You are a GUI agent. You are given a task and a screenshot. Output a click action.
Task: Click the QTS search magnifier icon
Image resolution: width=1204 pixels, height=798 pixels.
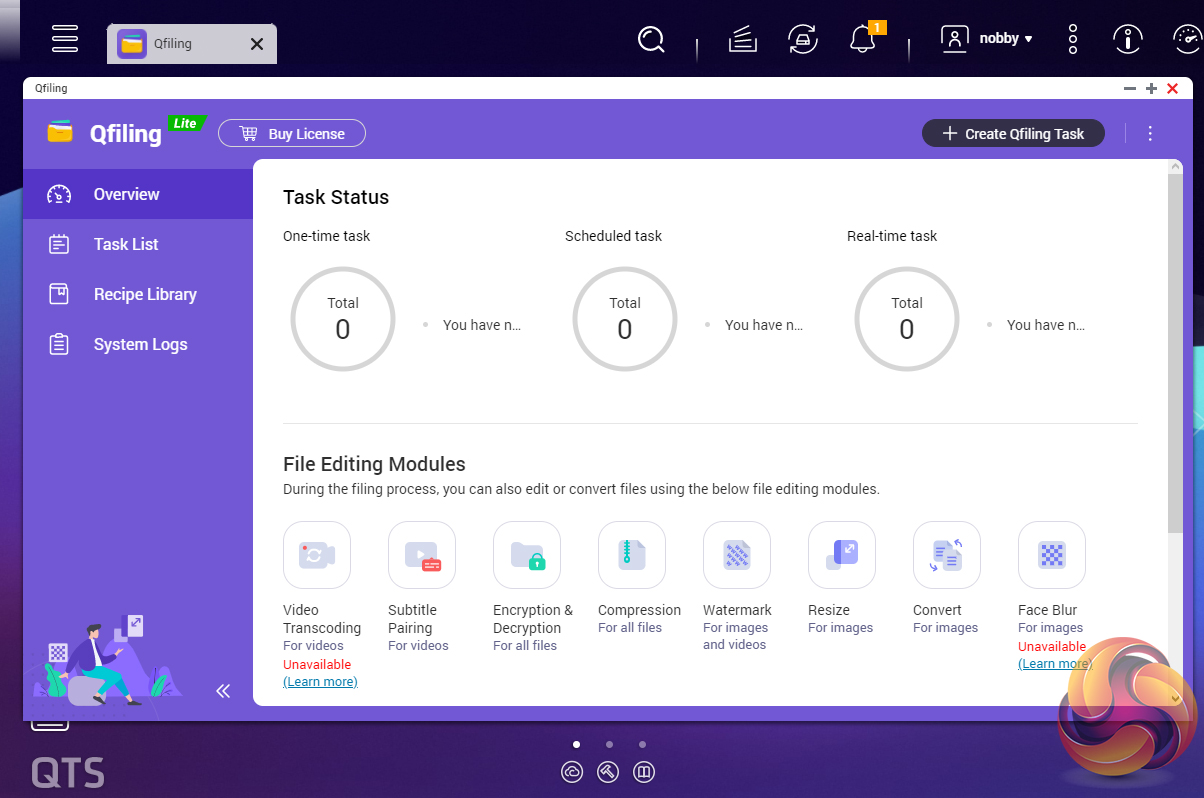point(651,39)
